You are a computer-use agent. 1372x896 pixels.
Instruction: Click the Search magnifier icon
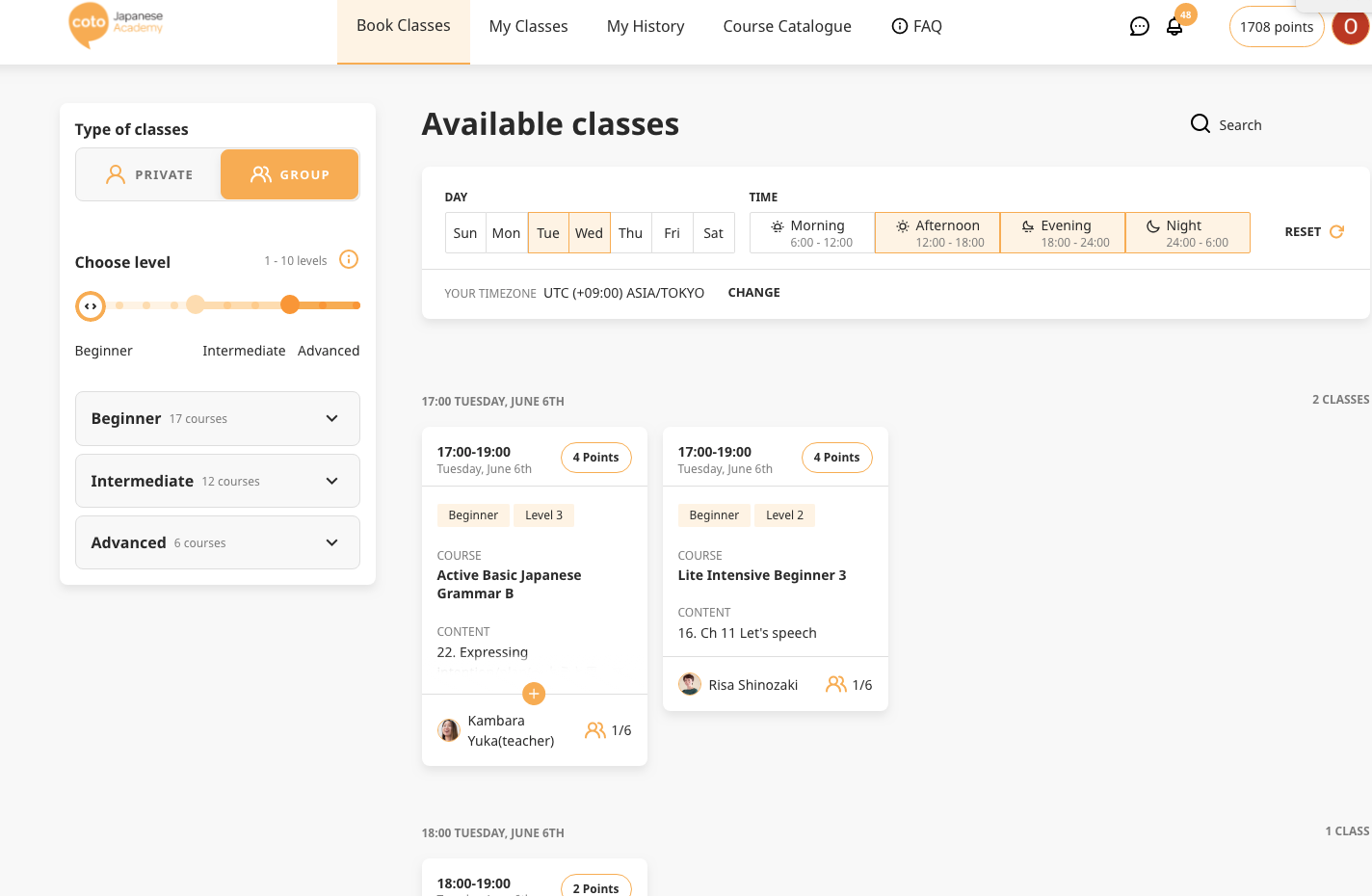1200,123
